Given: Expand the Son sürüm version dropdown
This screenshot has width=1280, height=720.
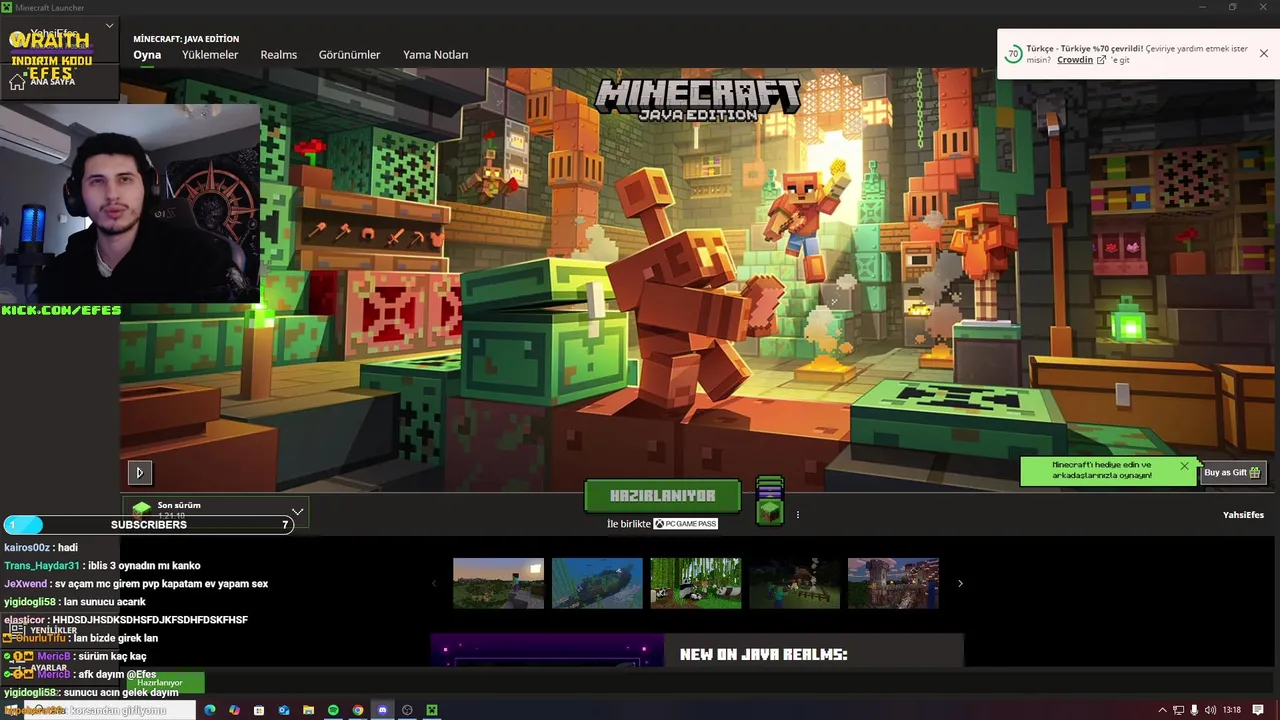Looking at the screenshot, I should pyautogui.click(x=297, y=511).
